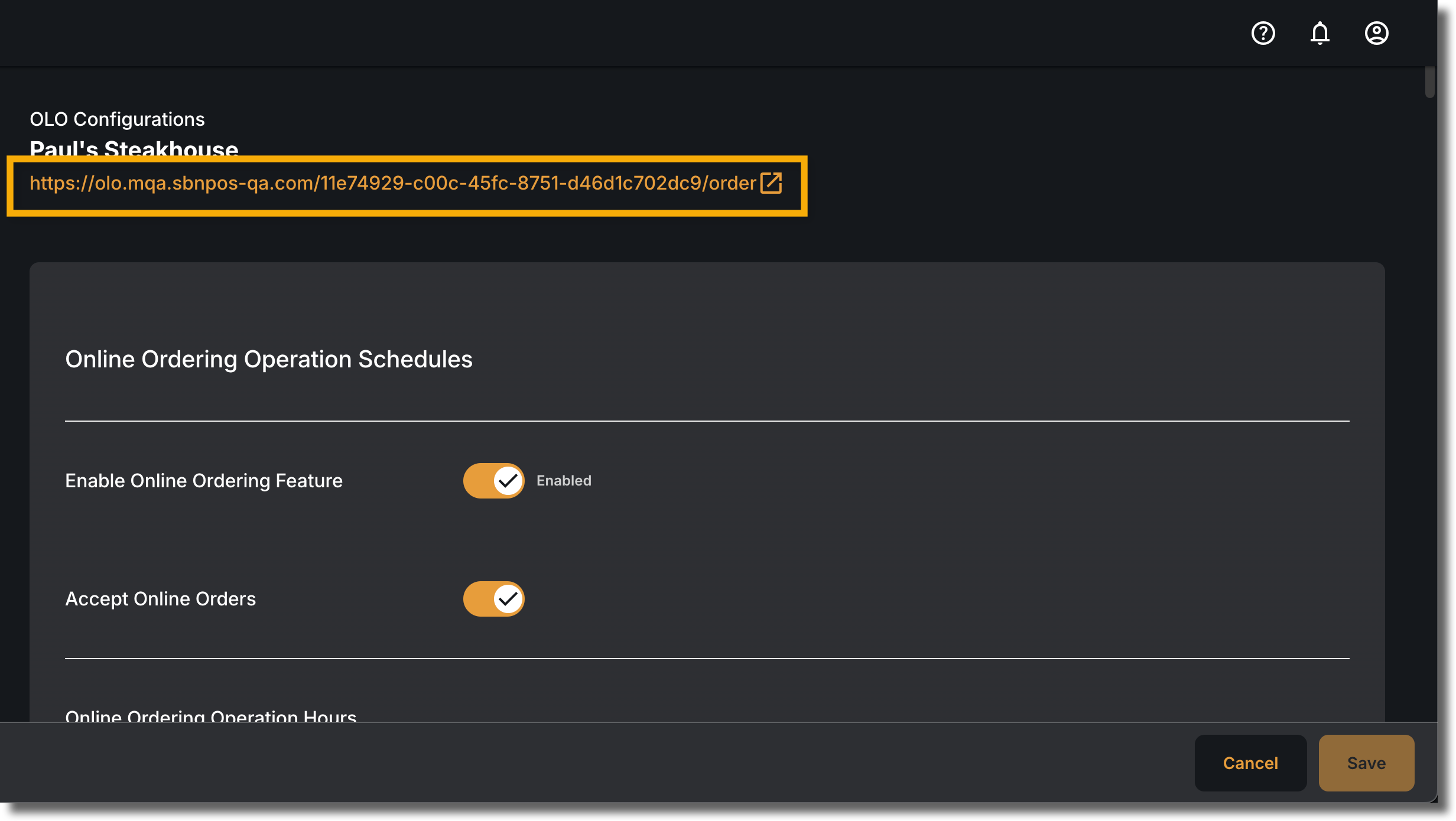Click the Save button
Screen dimensions: 1456x821
tap(1366, 763)
